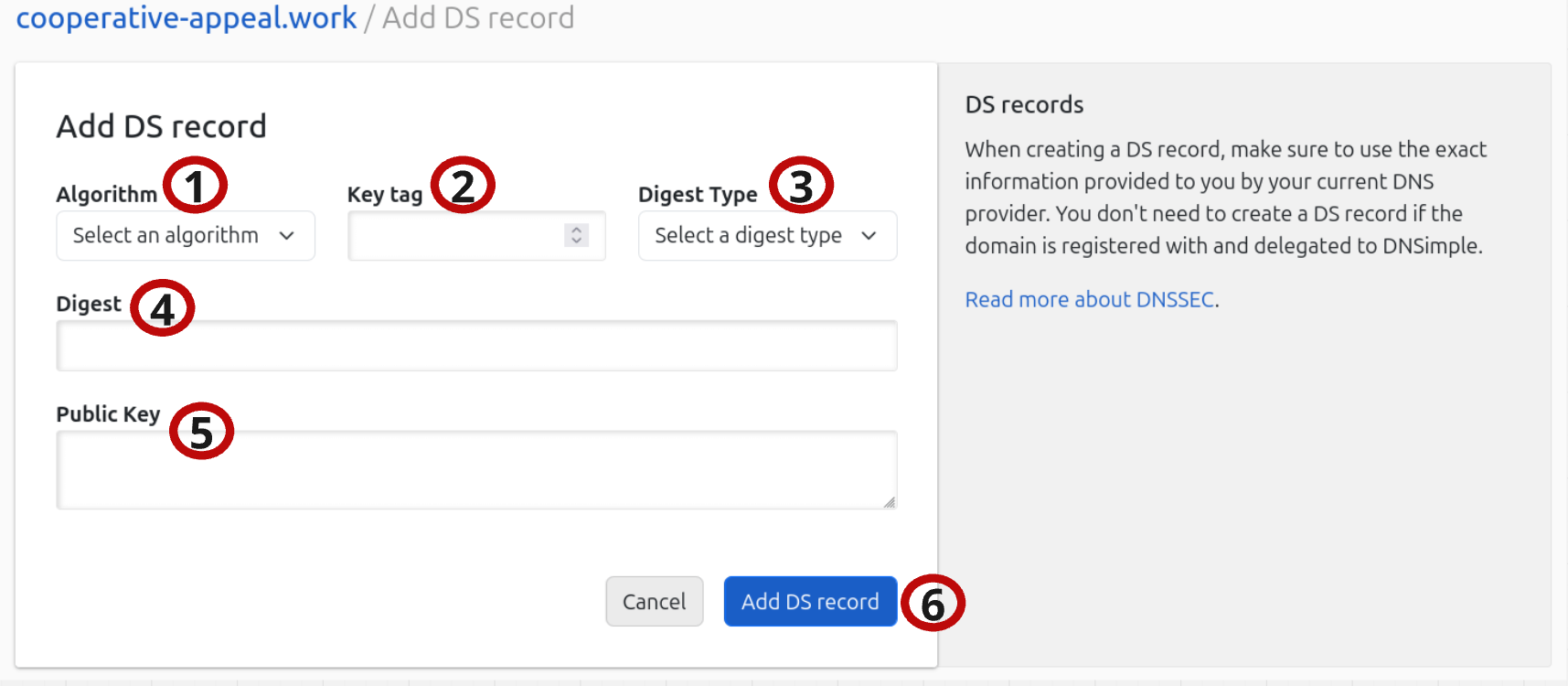Click the numbered marker 1 beside Algorithm
This screenshot has width=1568, height=686.
(195, 186)
